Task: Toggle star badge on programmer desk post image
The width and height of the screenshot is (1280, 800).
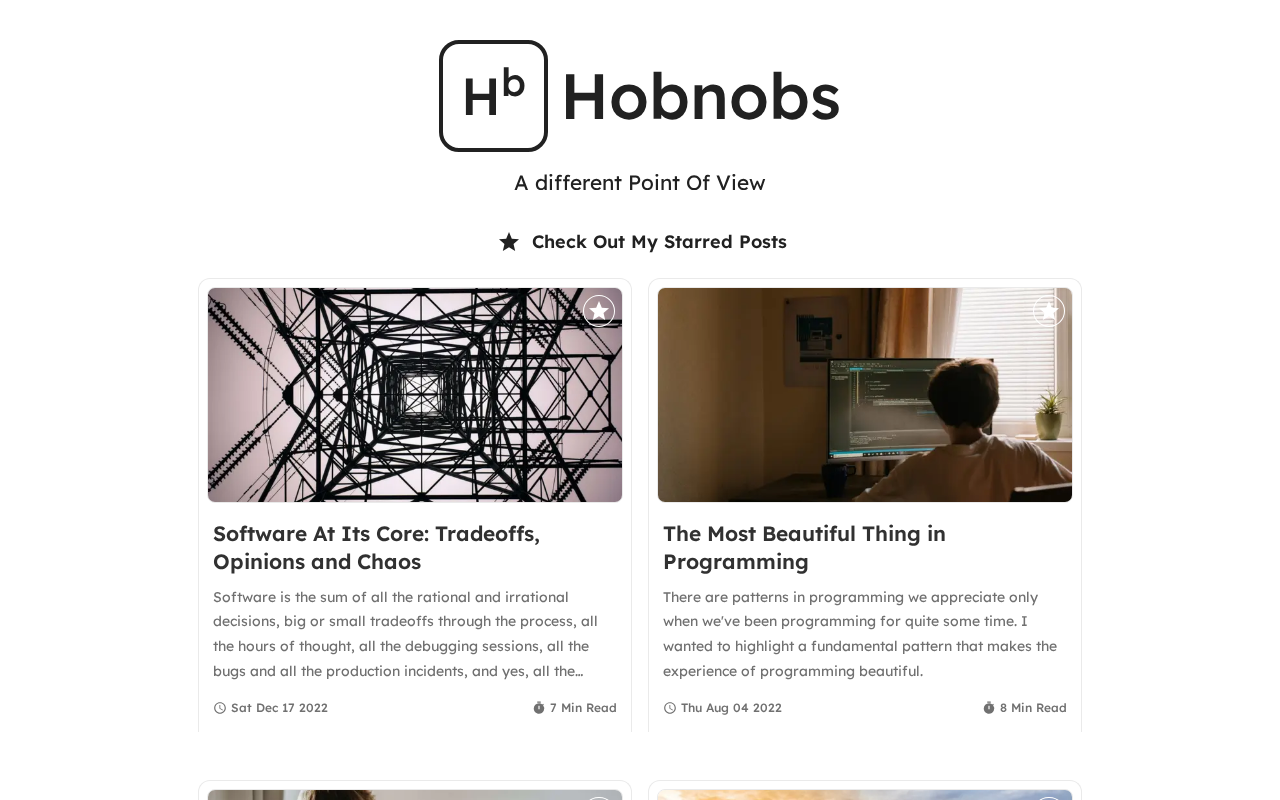Action: pos(1049,311)
